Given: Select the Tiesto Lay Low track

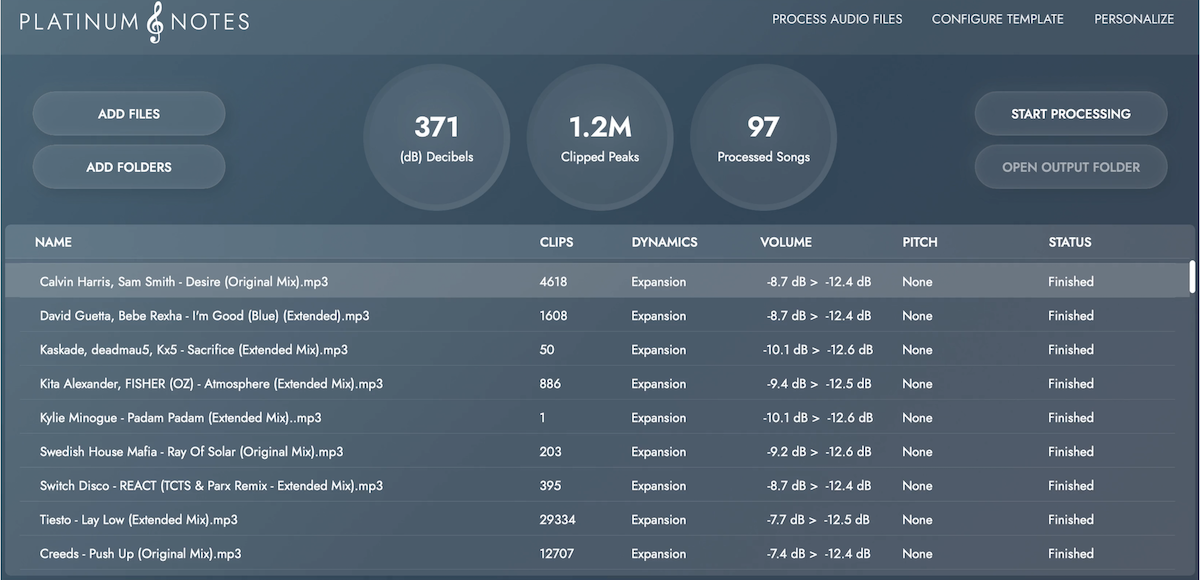Looking at the screenshot, I should click(400, 519).
